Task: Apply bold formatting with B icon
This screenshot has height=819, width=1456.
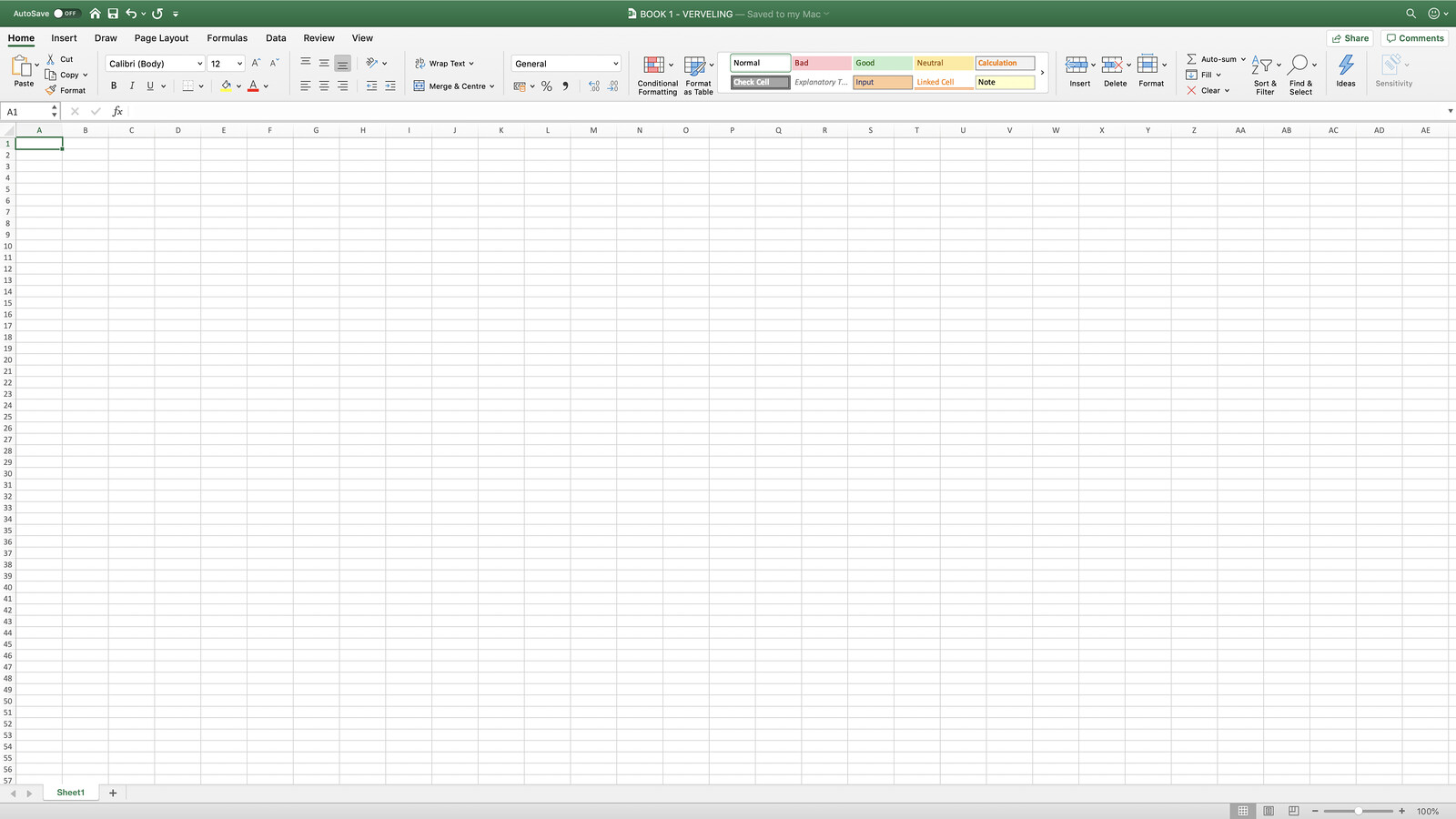Action: click(114, 86)
